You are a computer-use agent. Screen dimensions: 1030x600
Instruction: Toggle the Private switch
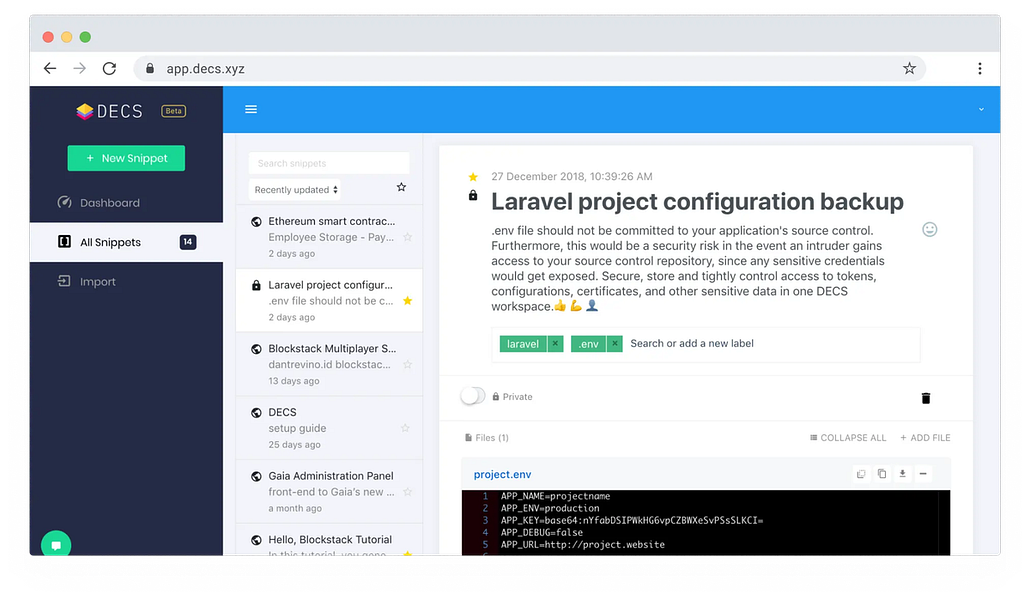(472, 396)
